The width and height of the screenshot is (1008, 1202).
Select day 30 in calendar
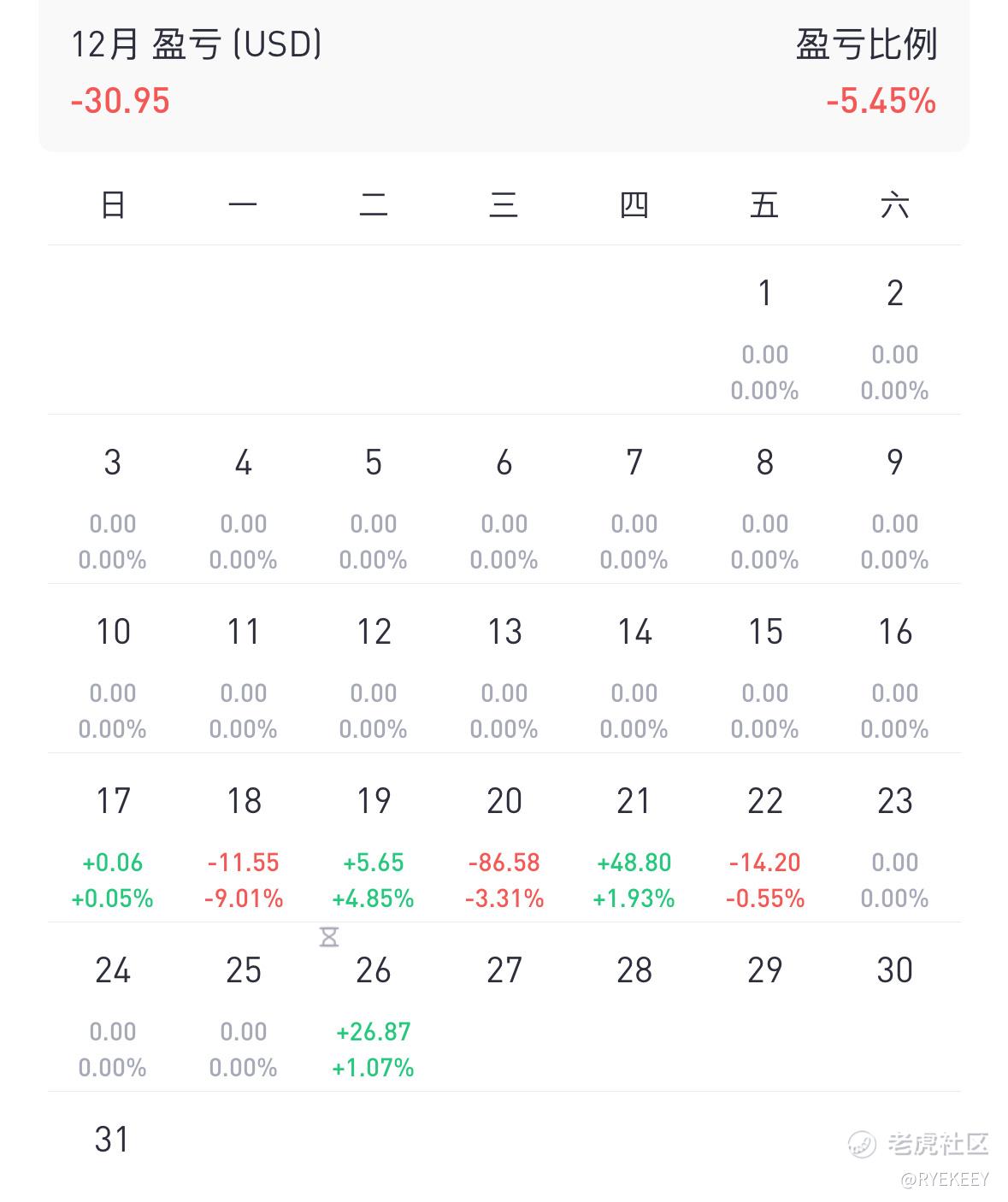click(x=894, y=970)
